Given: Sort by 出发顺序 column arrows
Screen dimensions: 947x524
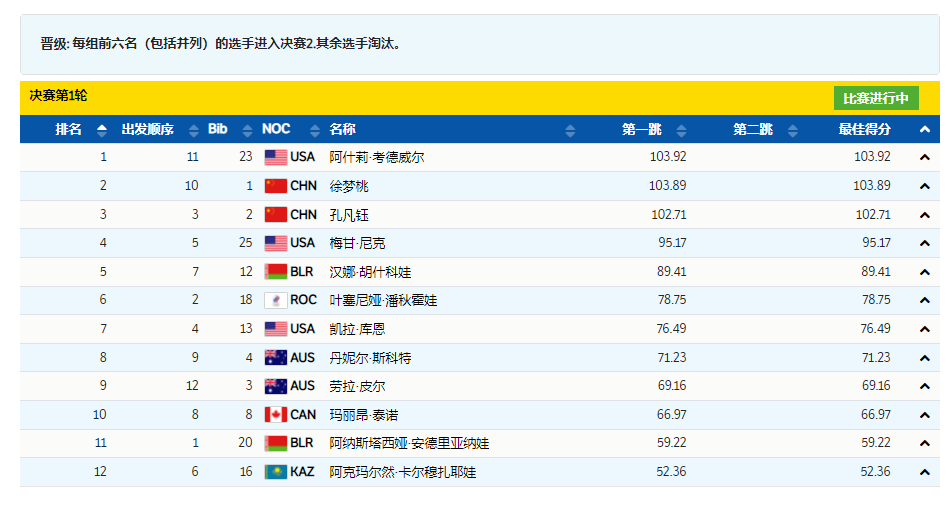Looking at the screenshot, I should (x=194, y=130).
